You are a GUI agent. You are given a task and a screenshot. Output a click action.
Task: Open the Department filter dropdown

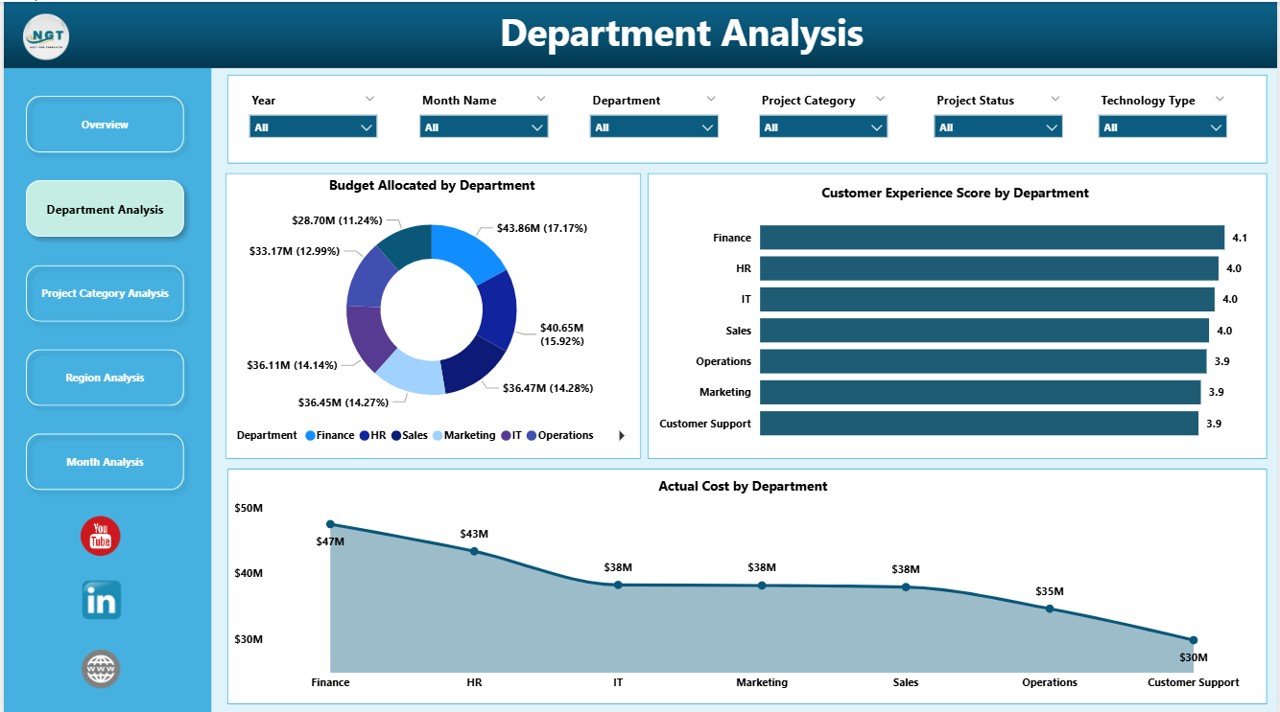[x=706, y=127]
